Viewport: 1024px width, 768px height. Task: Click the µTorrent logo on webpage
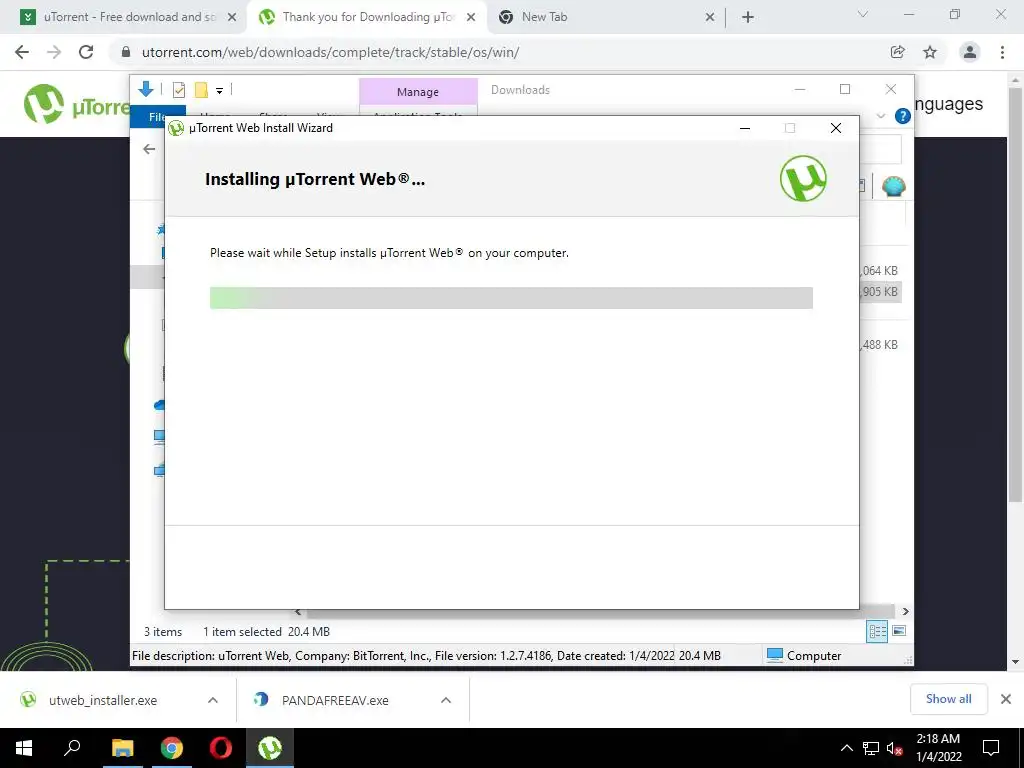click(75, 104)
